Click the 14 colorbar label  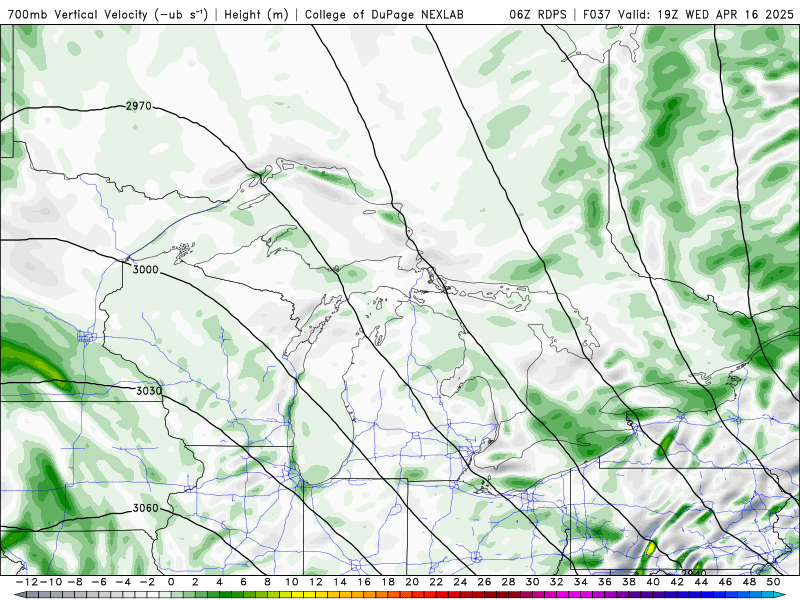pos(340,582)
